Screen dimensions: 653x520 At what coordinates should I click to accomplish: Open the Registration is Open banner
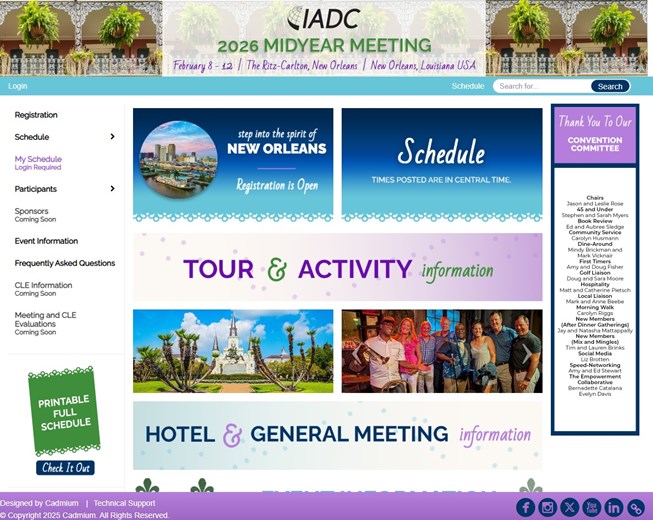point(233,165)
